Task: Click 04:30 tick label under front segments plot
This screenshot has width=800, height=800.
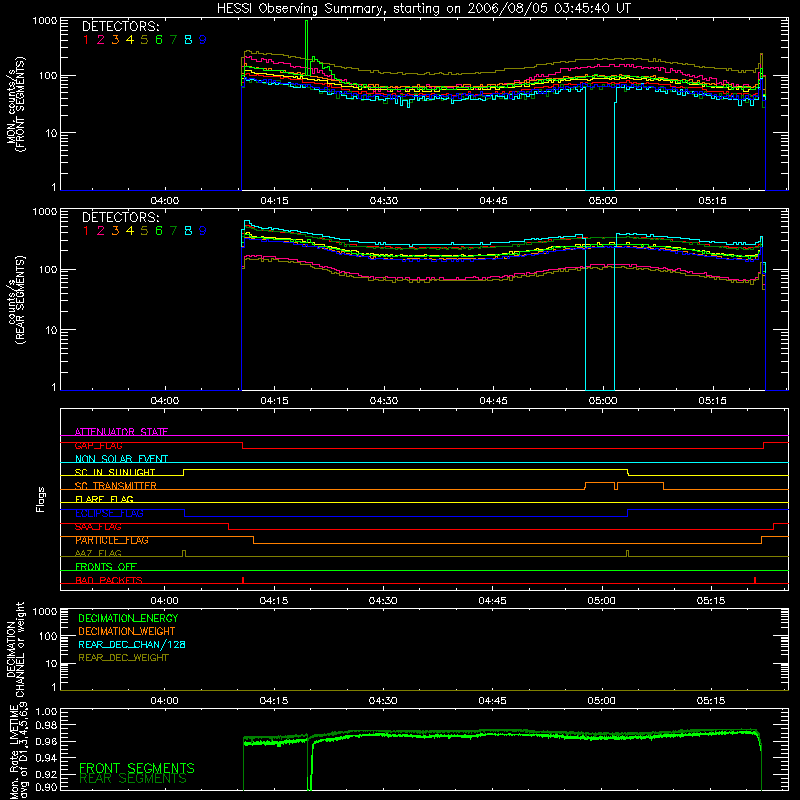Action: [x=384, y=201]
